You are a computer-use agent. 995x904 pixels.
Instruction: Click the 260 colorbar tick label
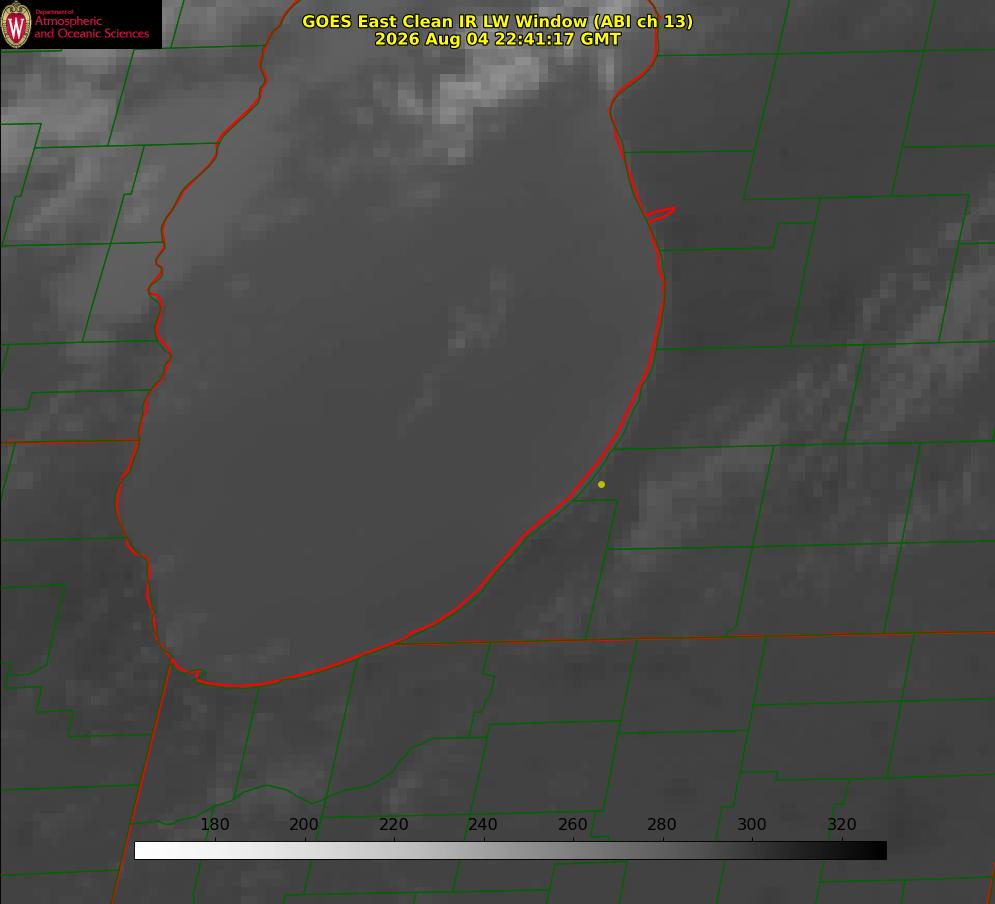point(572,824)
